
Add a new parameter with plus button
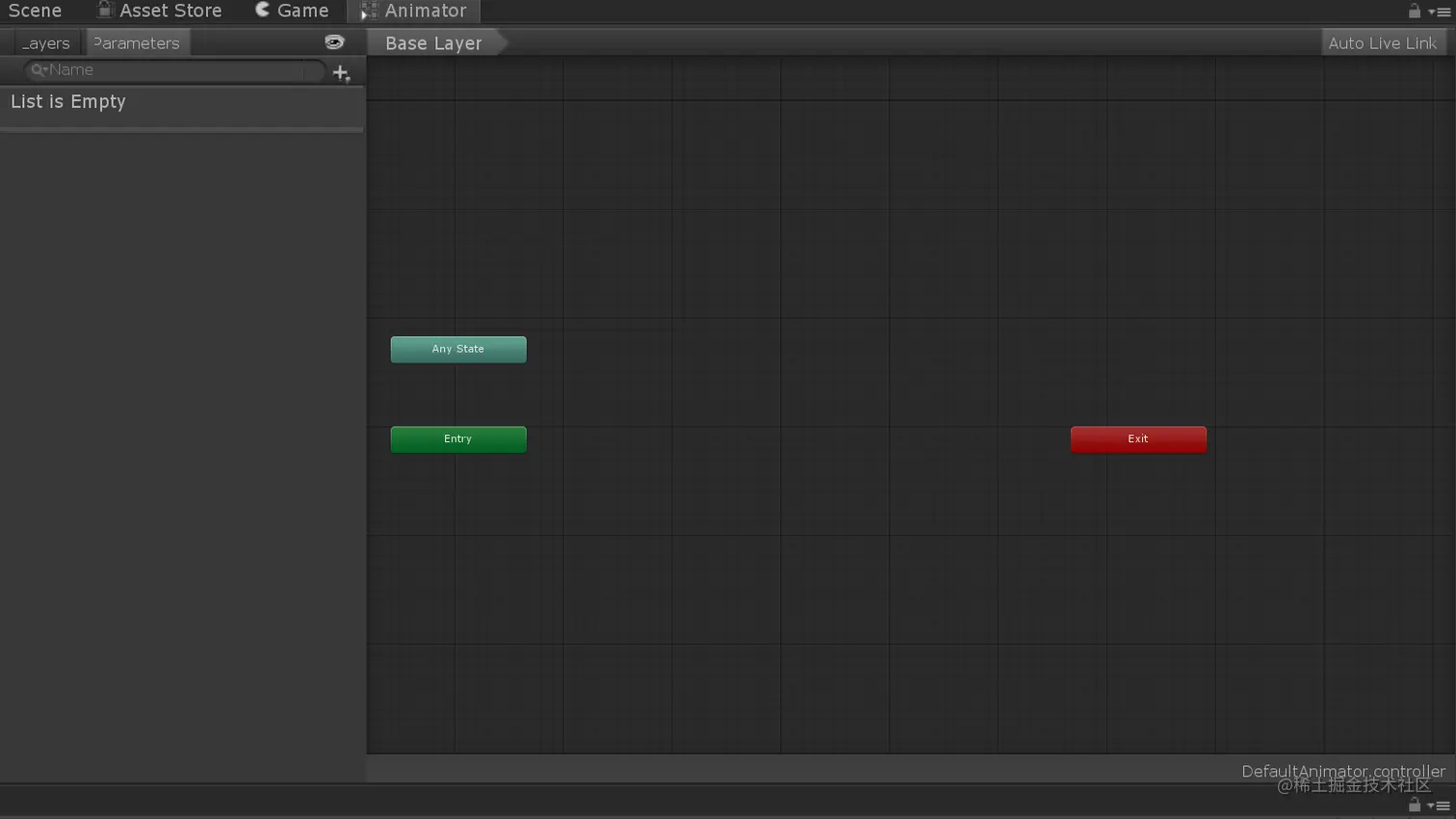(341, 73)
